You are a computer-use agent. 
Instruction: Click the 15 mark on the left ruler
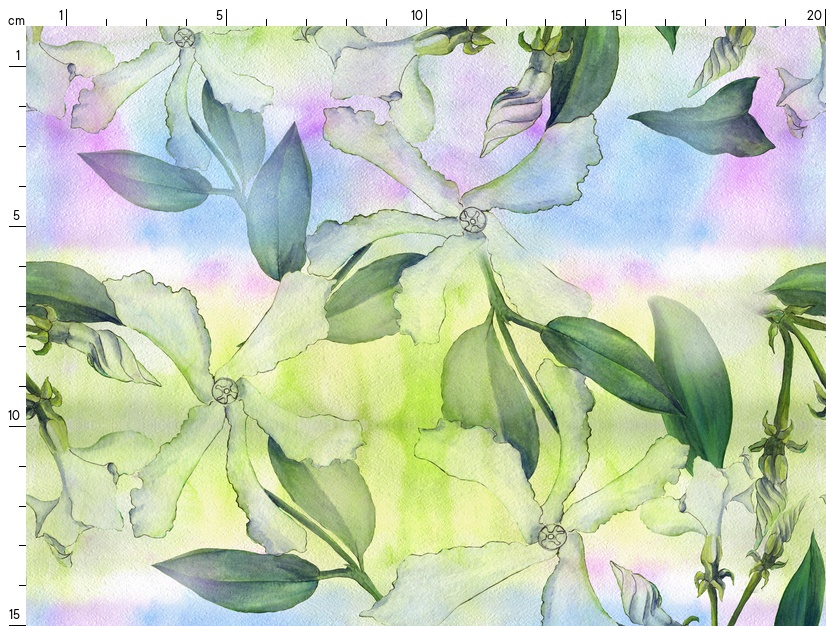coord(17,613)
